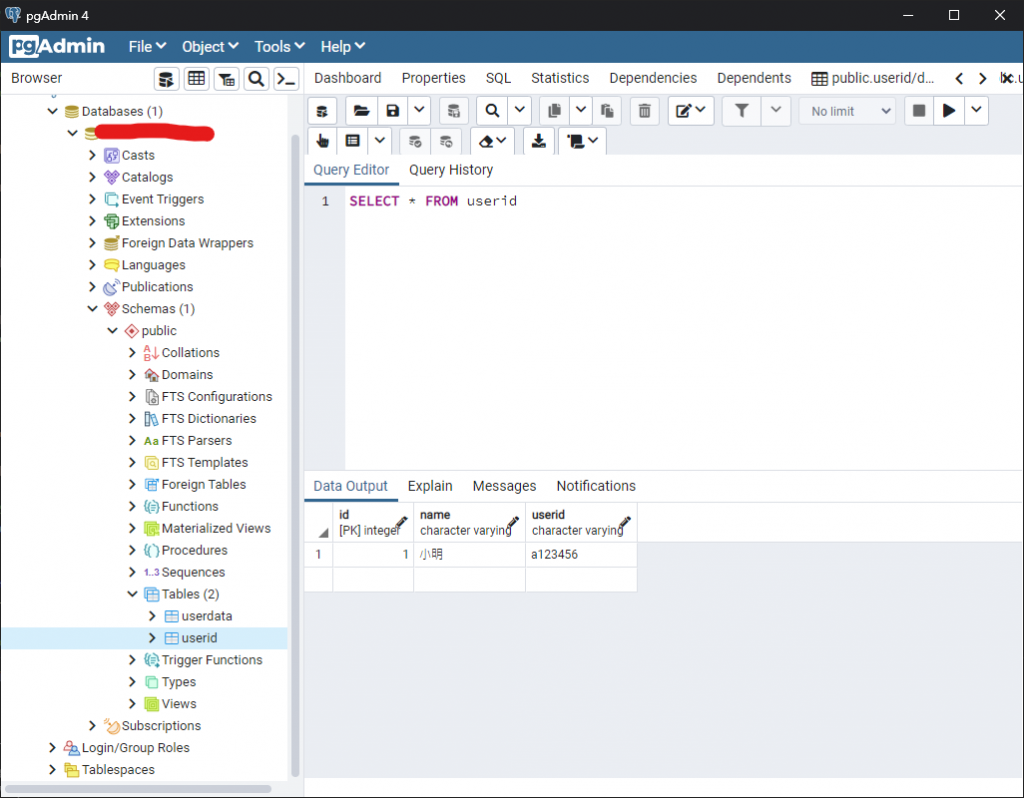
Task: Click the connection status icon in query toolbar
Action: click(x=322, y=111)
